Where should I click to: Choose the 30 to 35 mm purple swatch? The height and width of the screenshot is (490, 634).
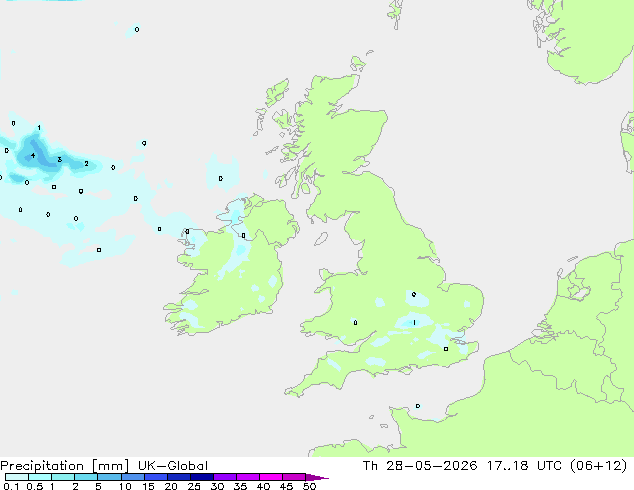tap(225, 477)
